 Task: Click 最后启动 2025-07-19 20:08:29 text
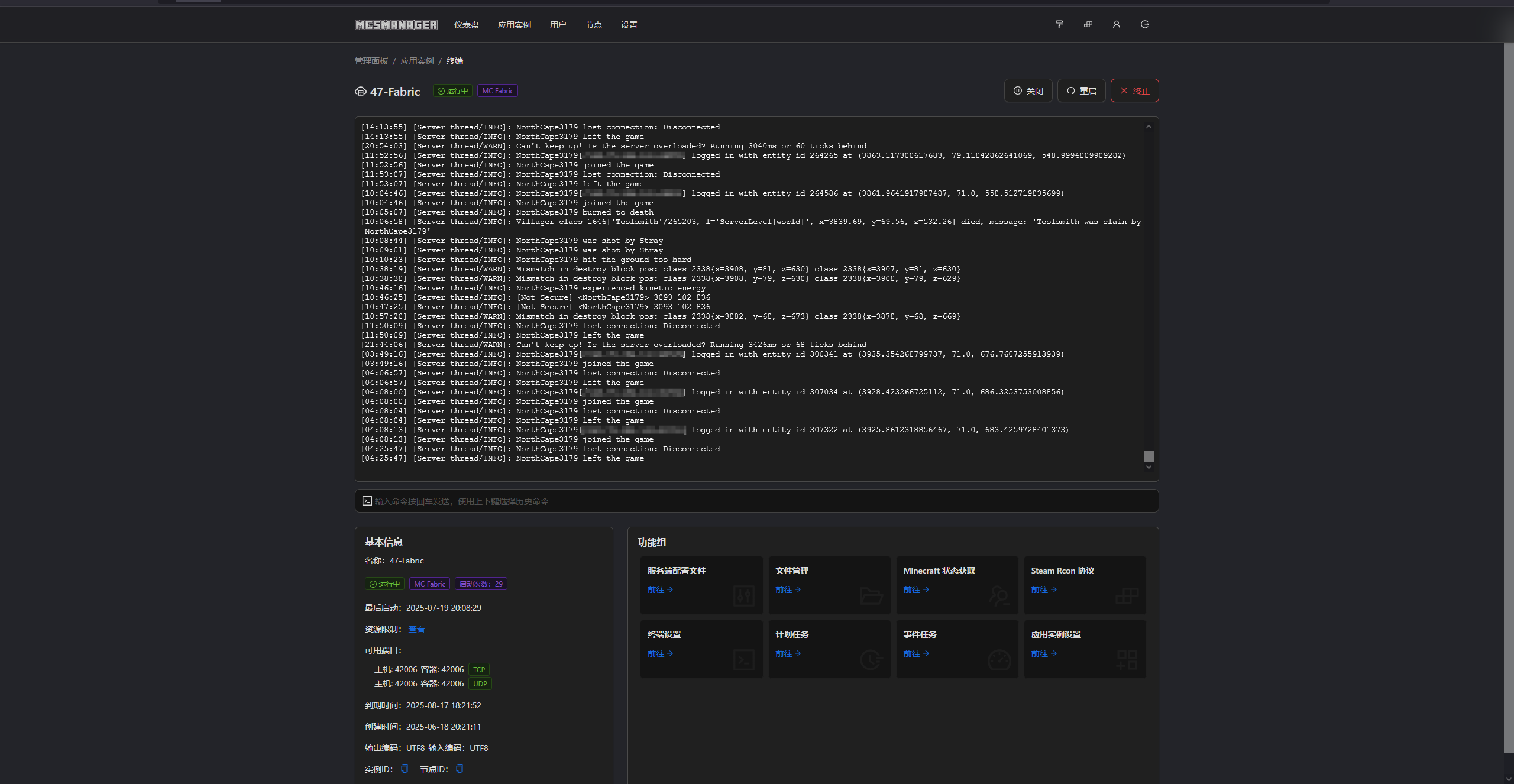click(423, 608)
